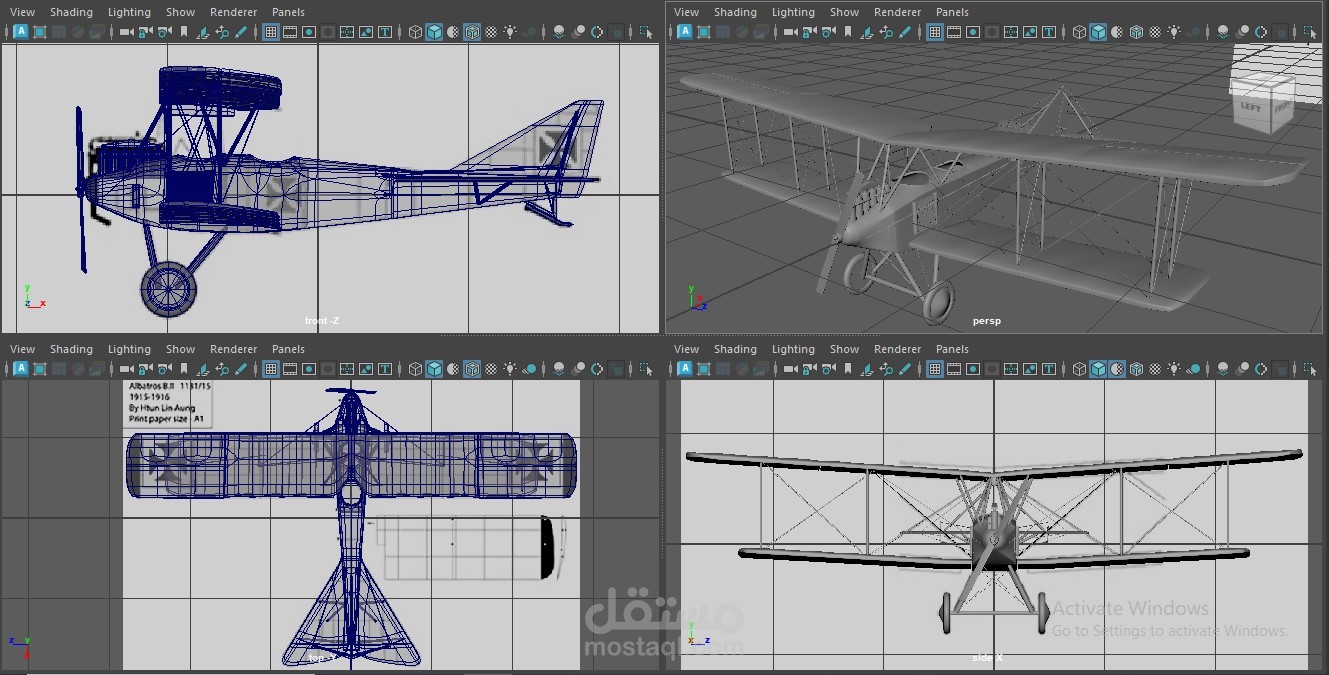
Task: Open Lighting menu in persp panel
Action: click(x=793, y=12)
